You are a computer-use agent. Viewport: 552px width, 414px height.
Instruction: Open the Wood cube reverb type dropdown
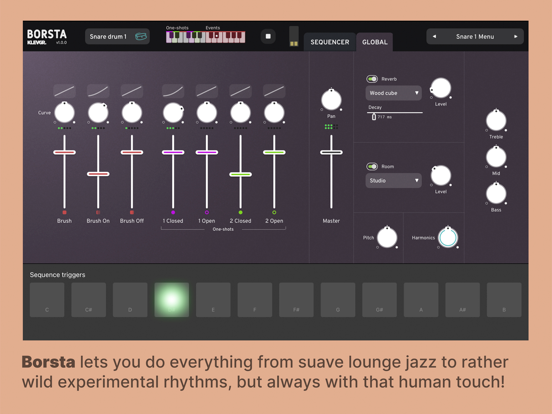click(394, 93)
